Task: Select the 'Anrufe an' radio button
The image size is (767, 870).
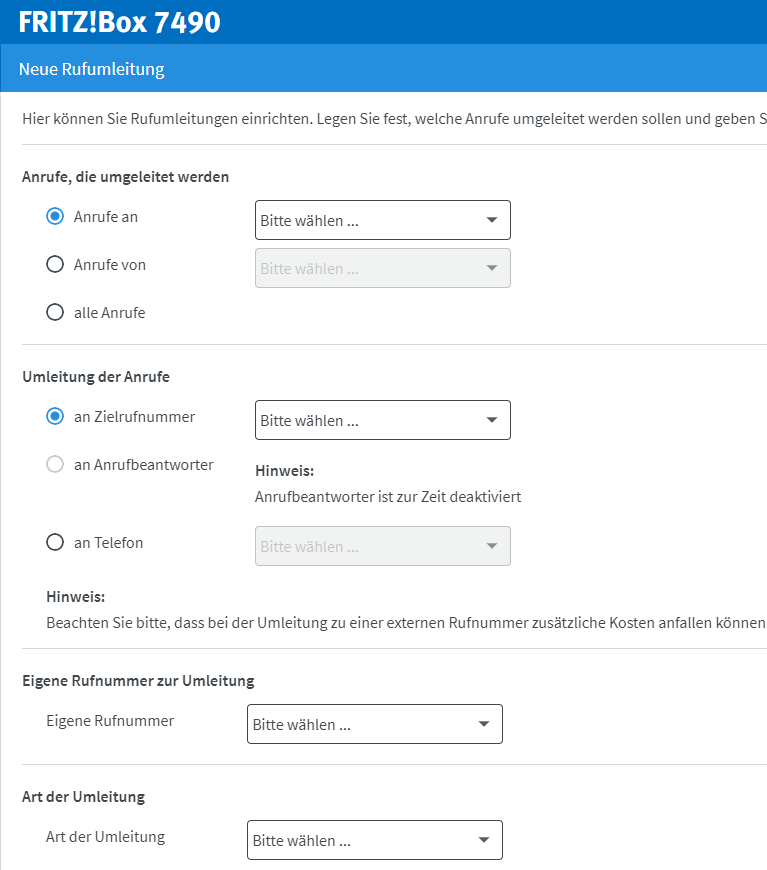Action: (55, 217)
